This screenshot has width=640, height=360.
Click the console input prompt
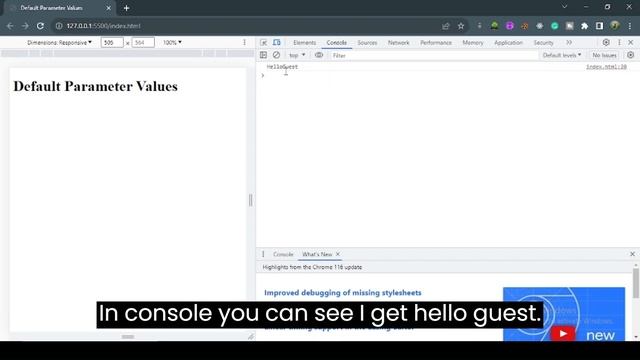[x=448, y=76]
